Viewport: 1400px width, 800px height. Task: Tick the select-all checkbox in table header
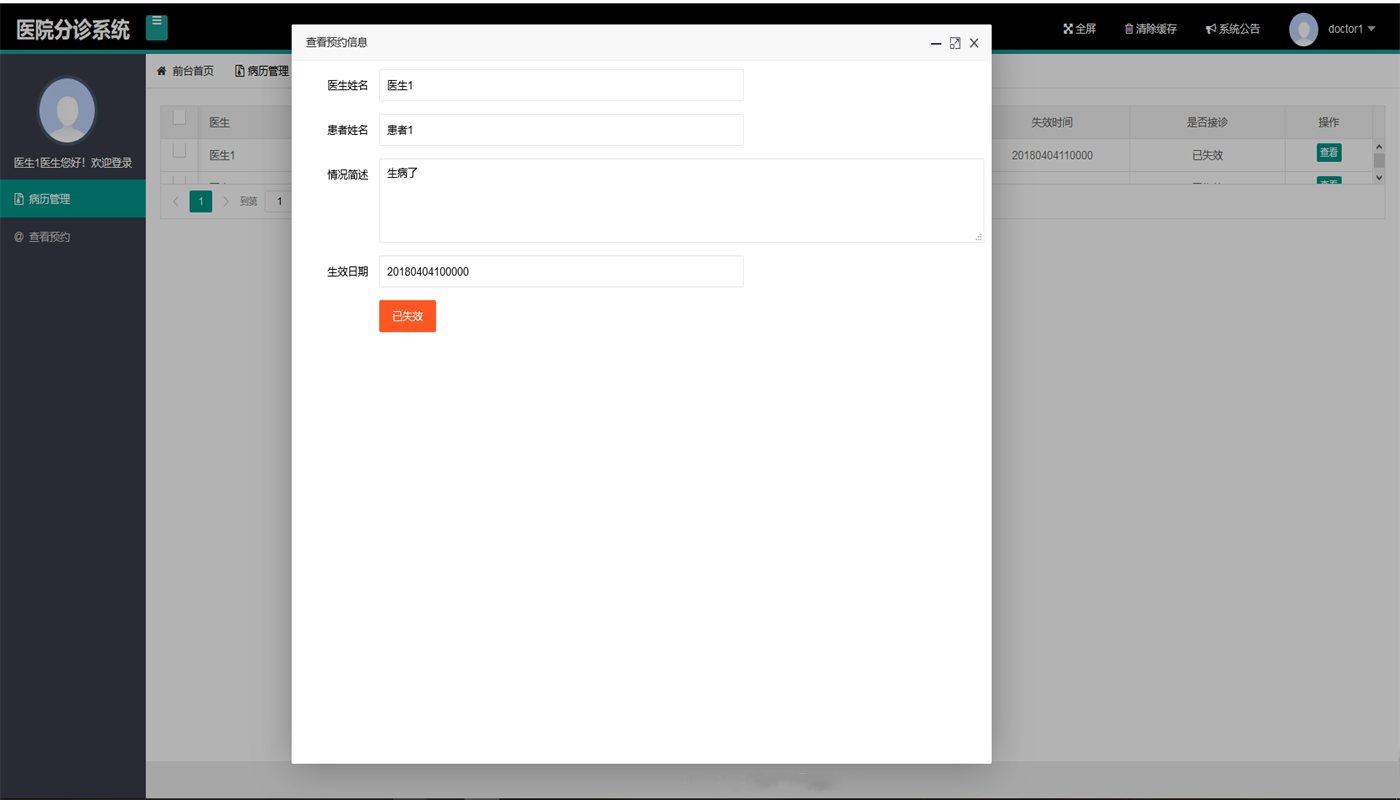[180, 118]
